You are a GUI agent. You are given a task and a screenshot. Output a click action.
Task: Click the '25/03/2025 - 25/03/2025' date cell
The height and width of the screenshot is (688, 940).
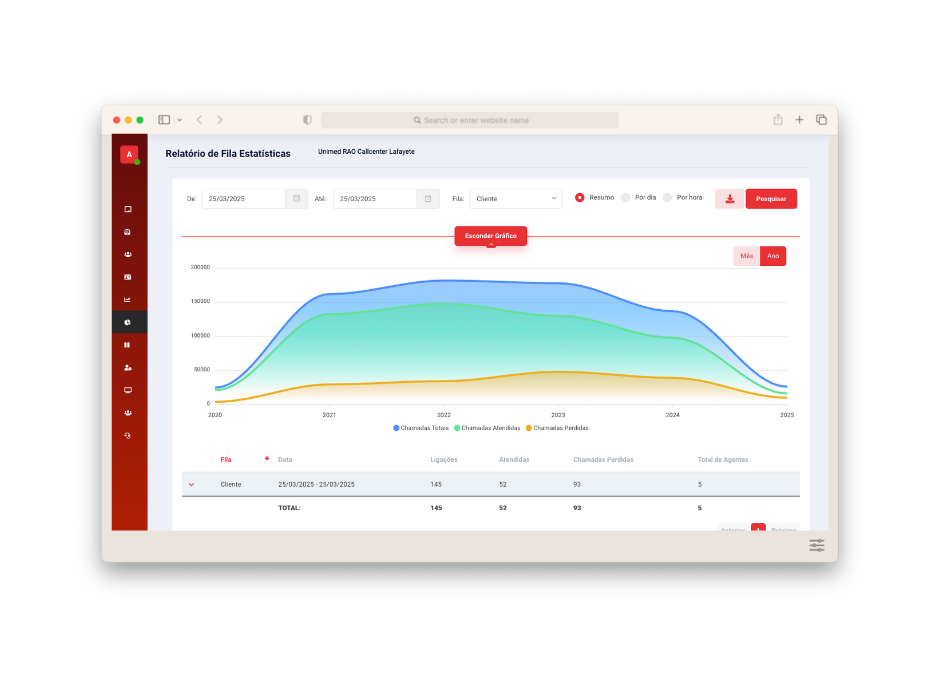[317, 484]
